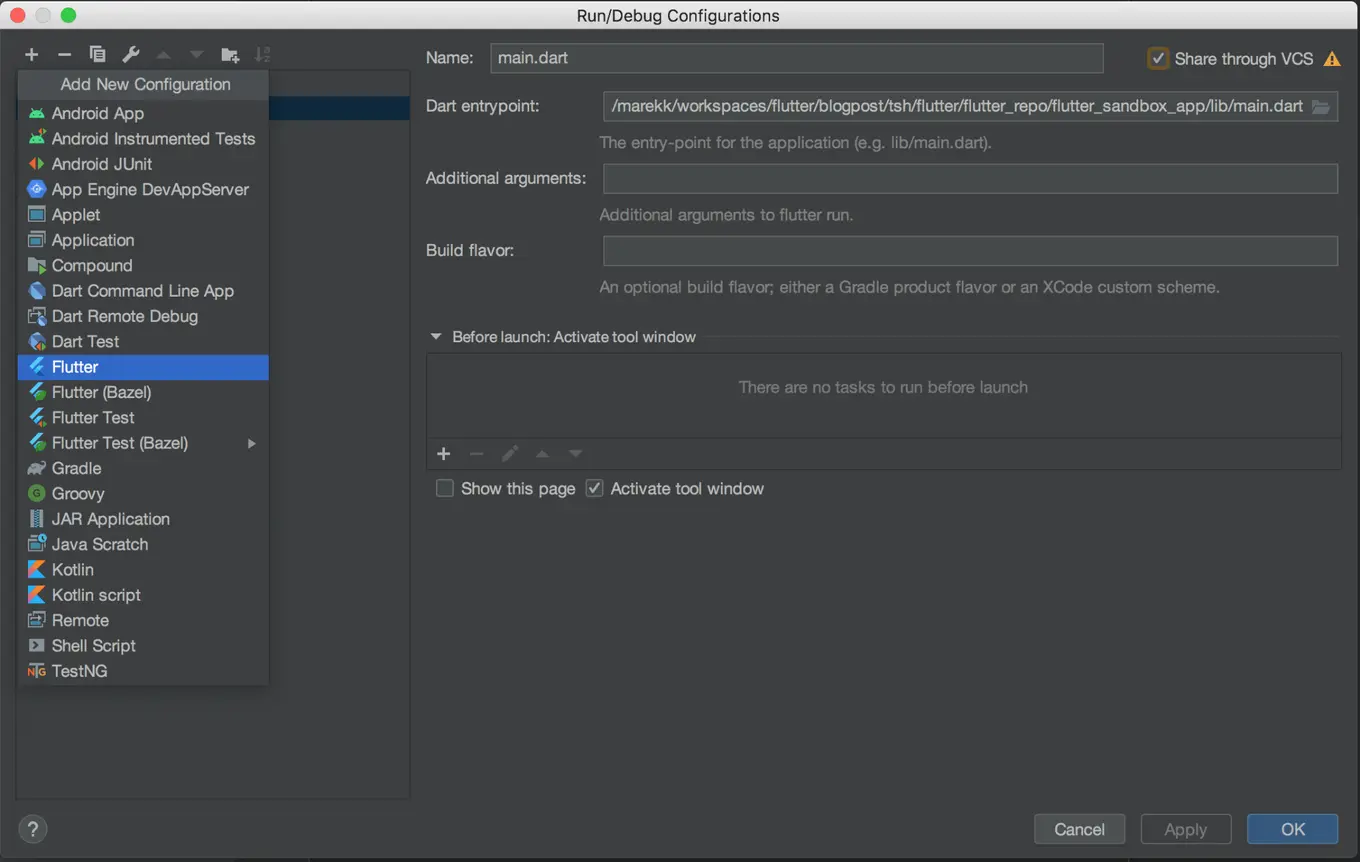The height and width of the screenshot is (862, 1360).
Task: Open the Add New Configuration dropdown with plus
Action: pos(31,54)
